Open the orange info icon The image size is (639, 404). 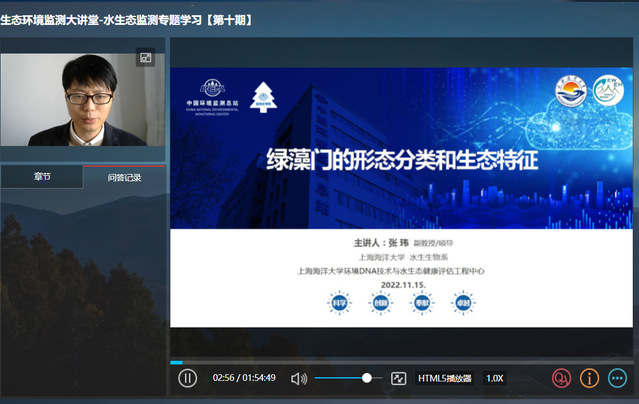pyautogui.click(x=590, y=378)
